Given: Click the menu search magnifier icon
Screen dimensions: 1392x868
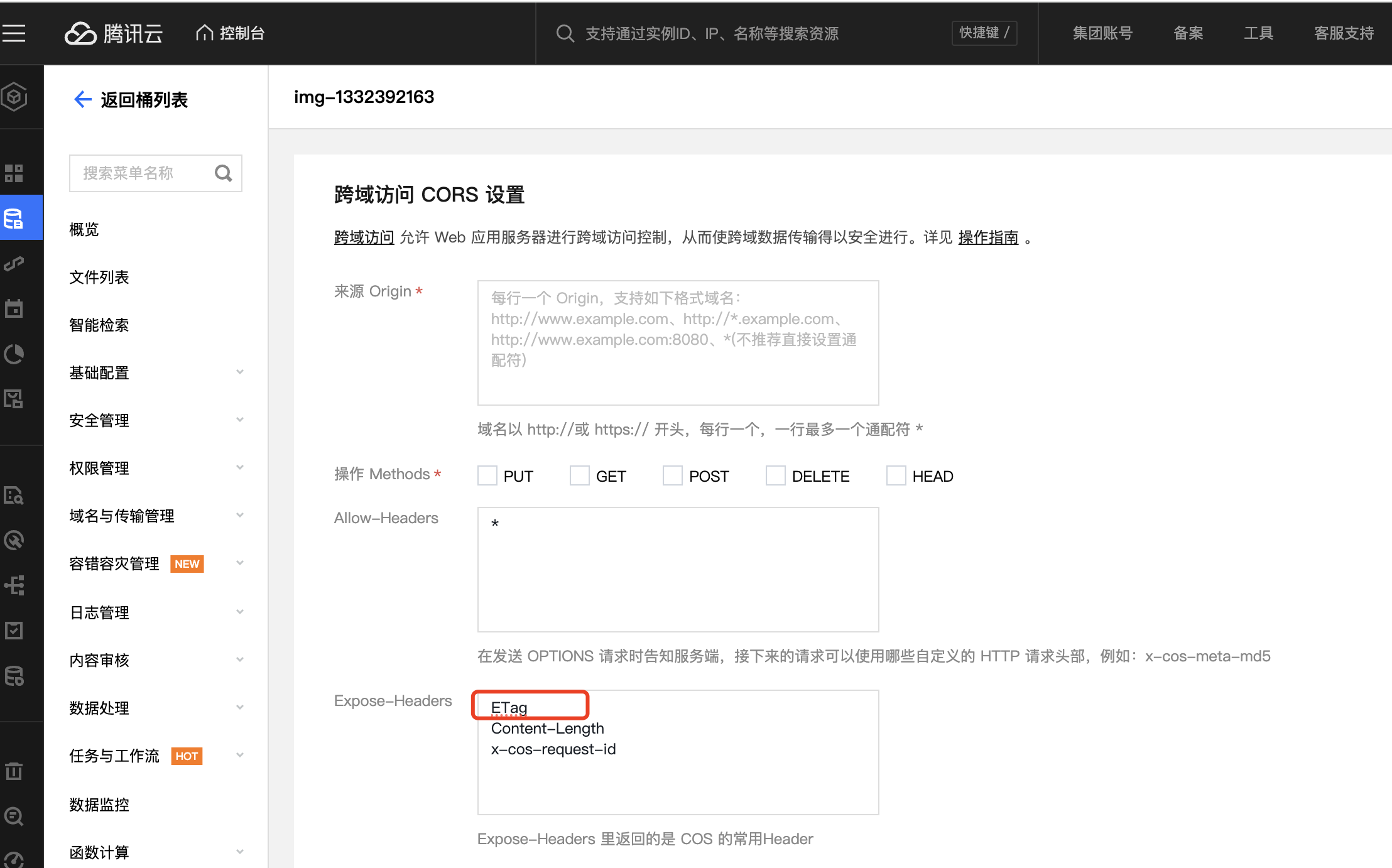Looking at the screenshot, I should (223, 173).
